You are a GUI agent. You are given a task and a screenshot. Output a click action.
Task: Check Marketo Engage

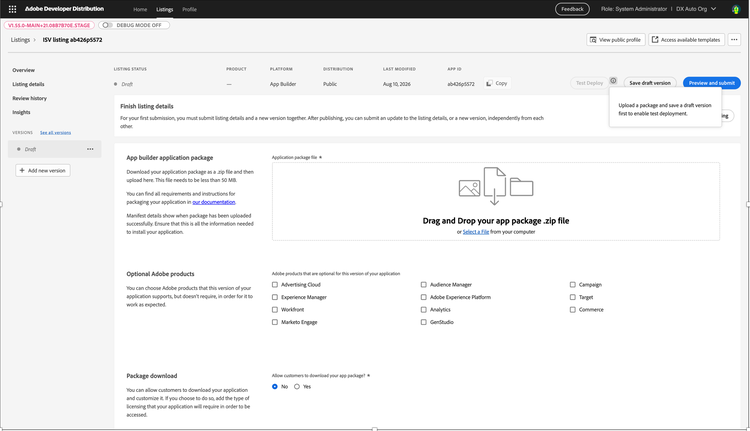click(275, 322)
